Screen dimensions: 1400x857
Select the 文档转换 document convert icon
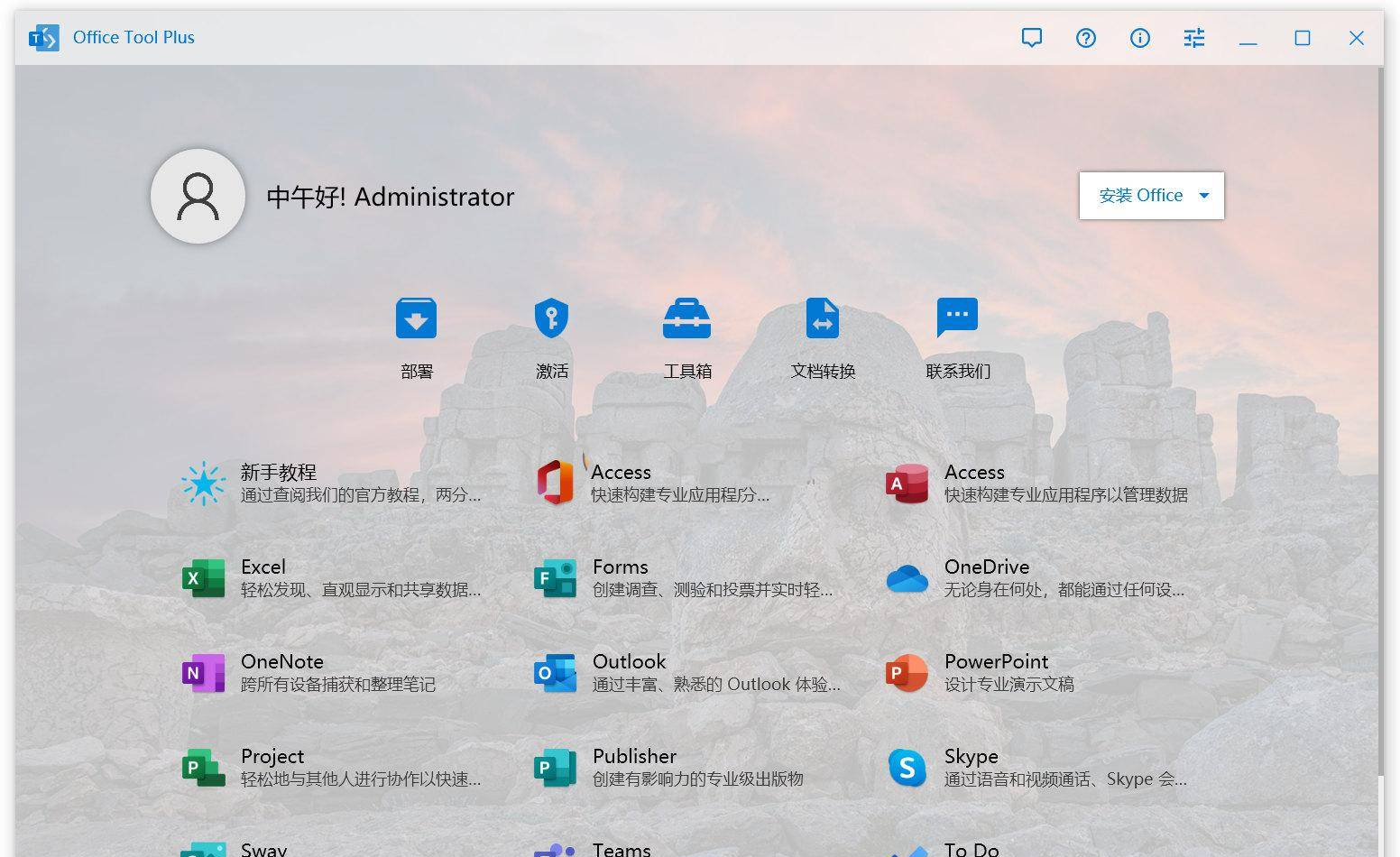[x=822, y=319]
